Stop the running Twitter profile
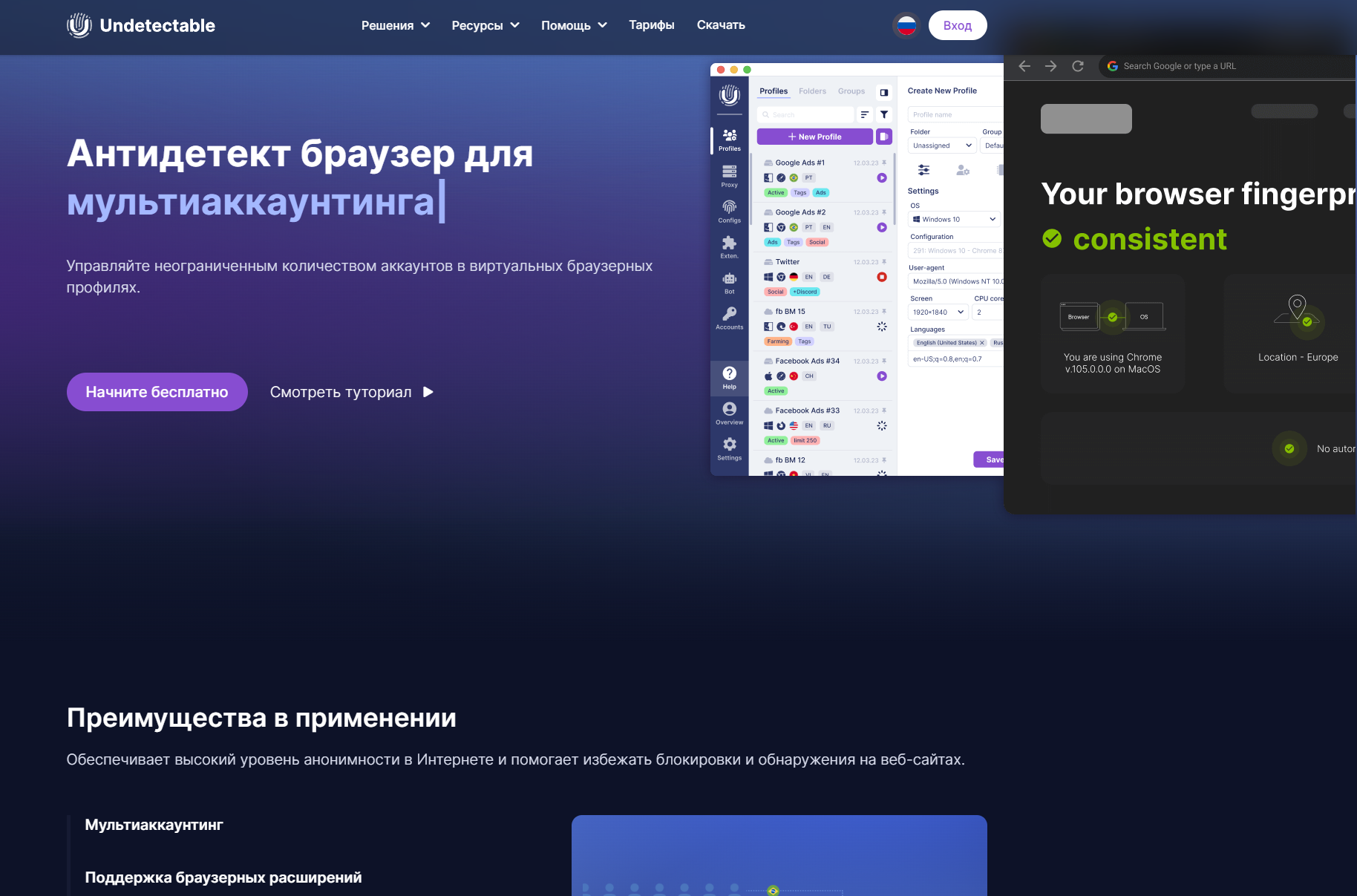1357x896 pixels. [x=882, y=277]
